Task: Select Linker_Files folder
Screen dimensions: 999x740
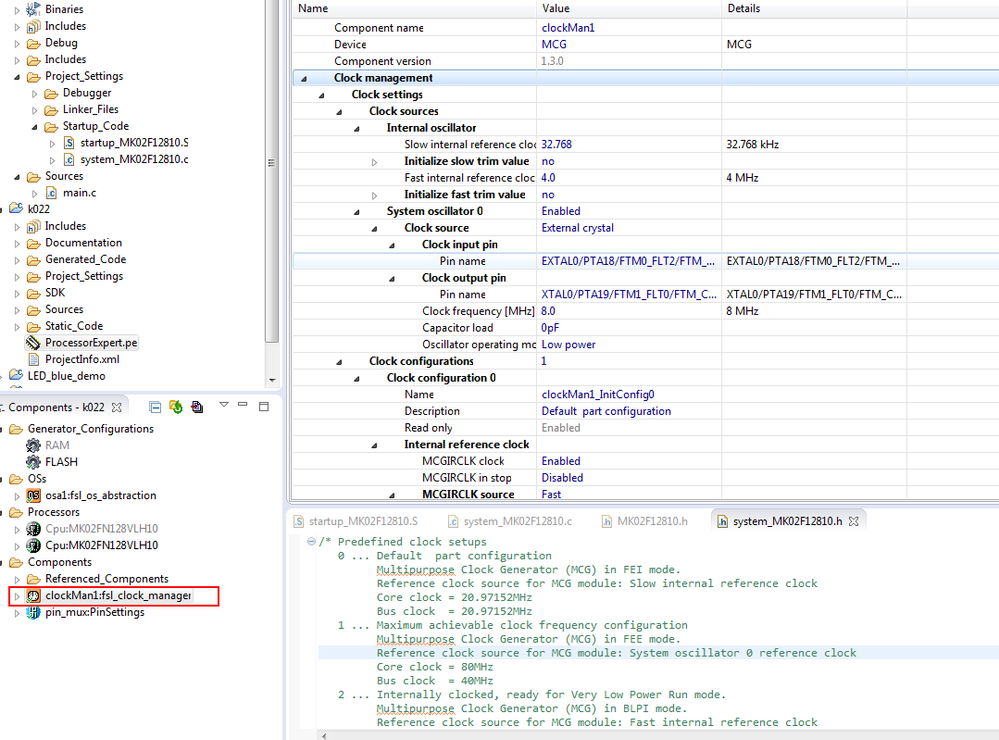Action: pyautogui.click(x=90, y=110)
